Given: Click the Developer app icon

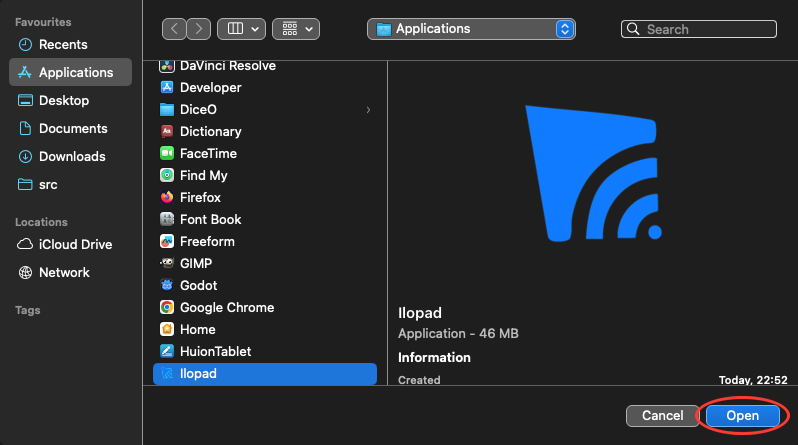Looking at the screenshot, I should 167,88.
